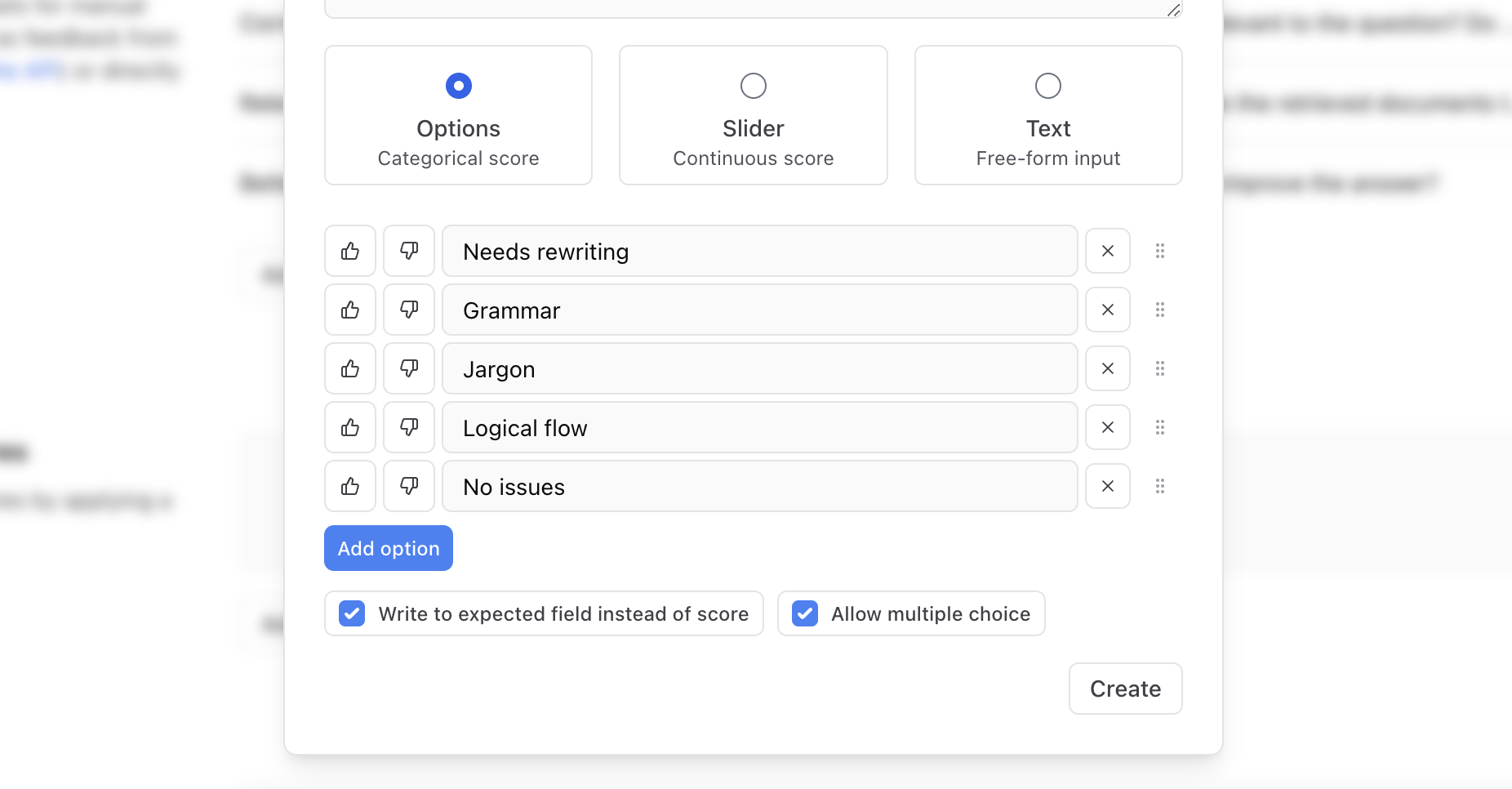Click the Add option button
This screenshot has height=789, width=1512.
(389, 548)
